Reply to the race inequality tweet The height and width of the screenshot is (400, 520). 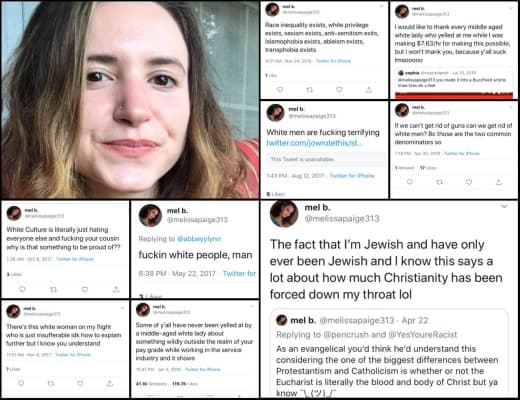(280, 89)
